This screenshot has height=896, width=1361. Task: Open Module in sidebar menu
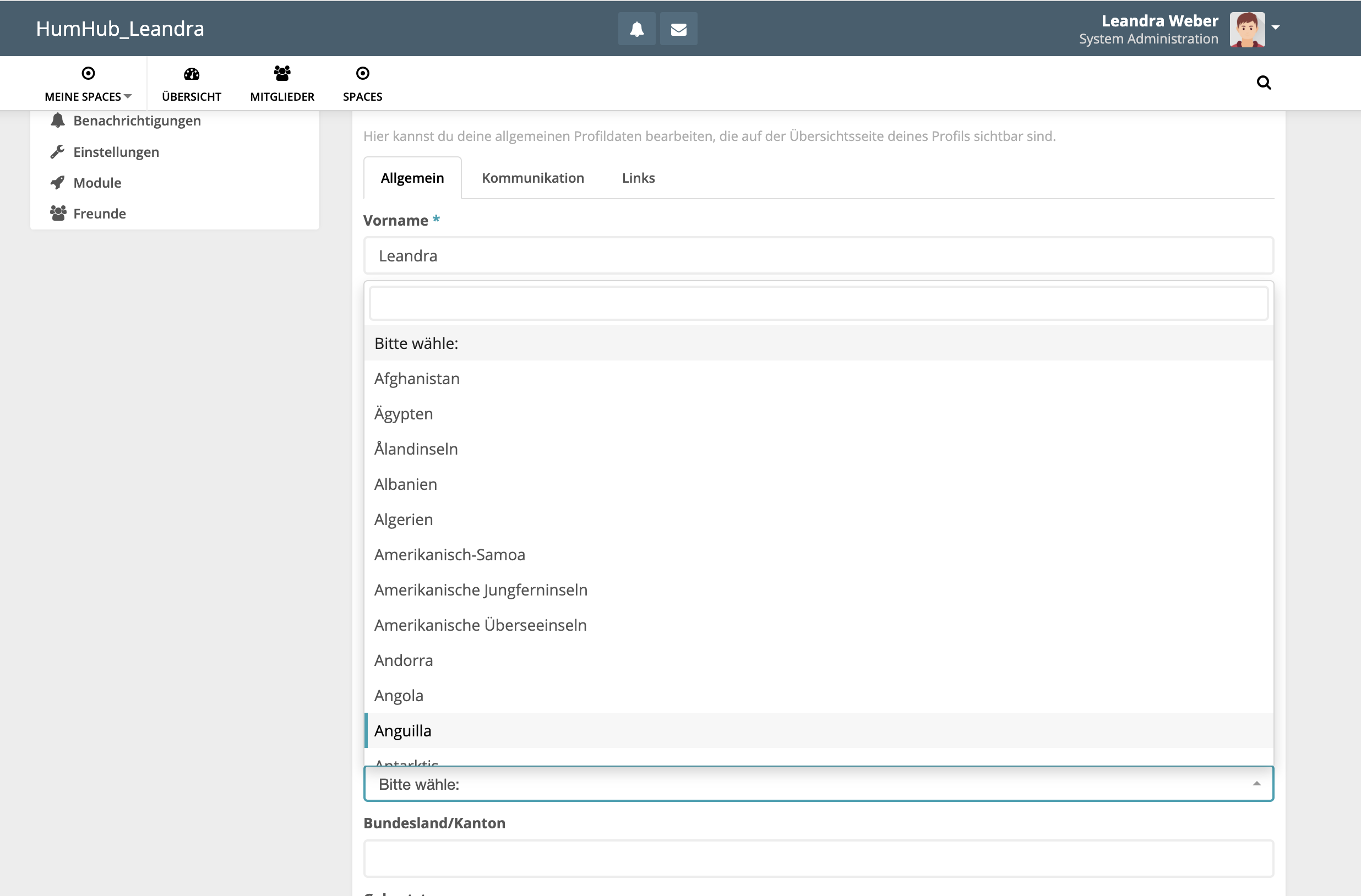coord(97,182)
